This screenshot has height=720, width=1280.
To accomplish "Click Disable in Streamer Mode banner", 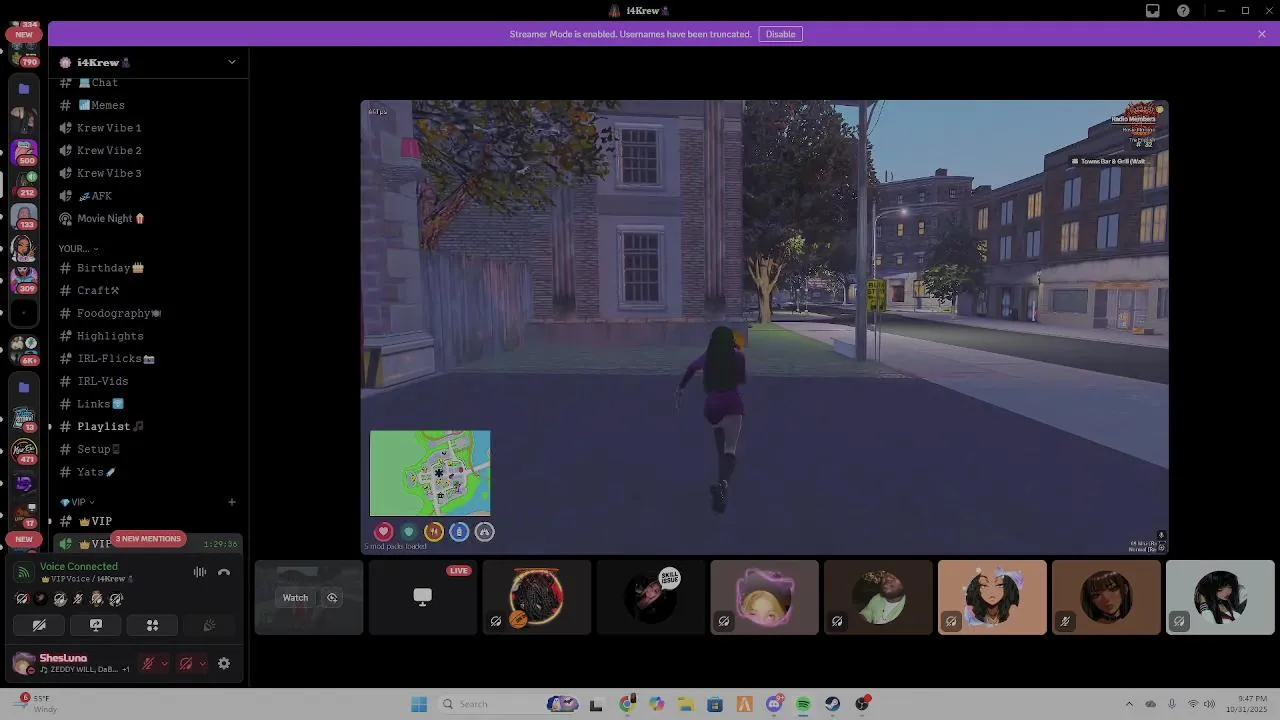I will (x=781, y=34).
